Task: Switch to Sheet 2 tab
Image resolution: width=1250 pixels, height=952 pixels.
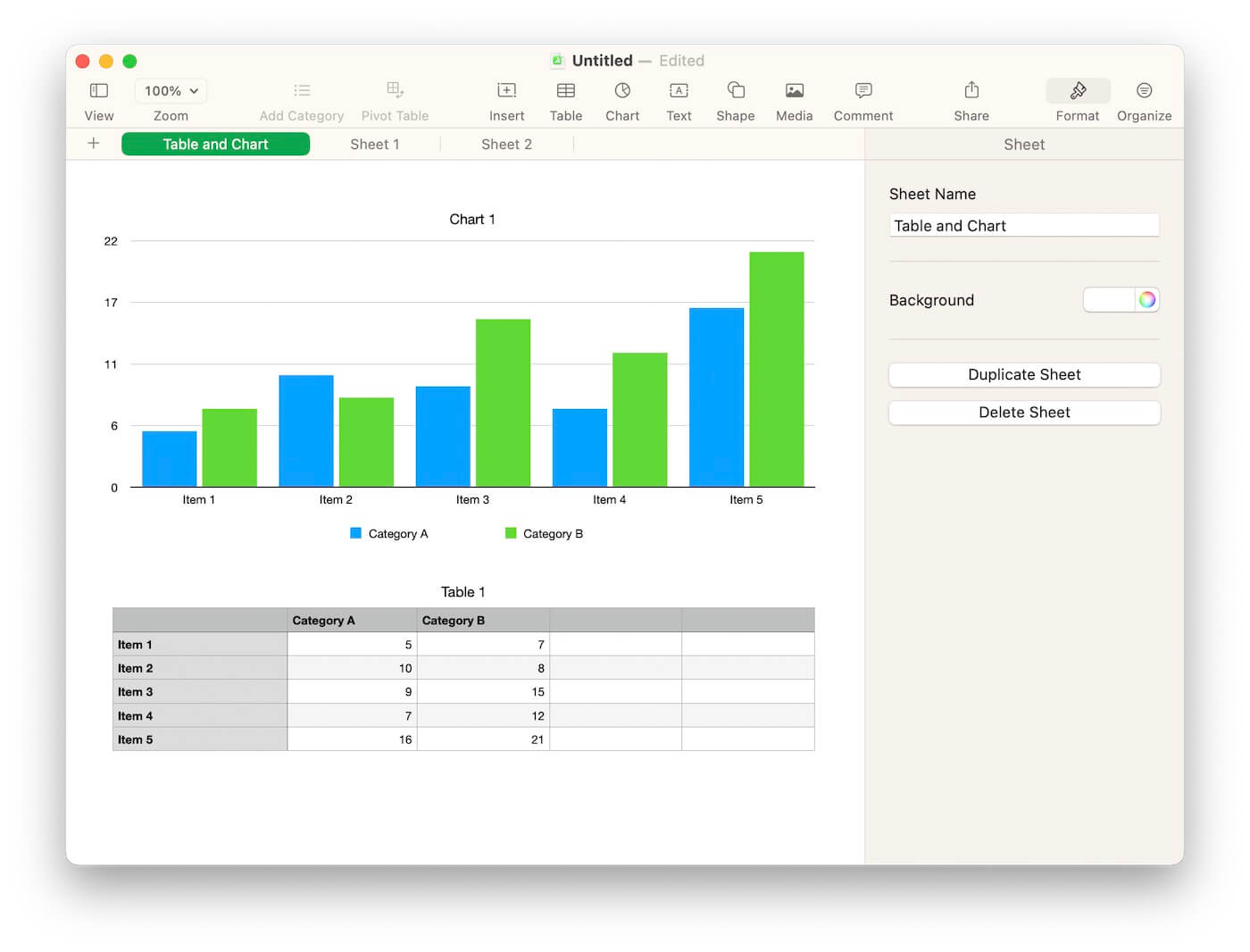Action: pos(506,144)
